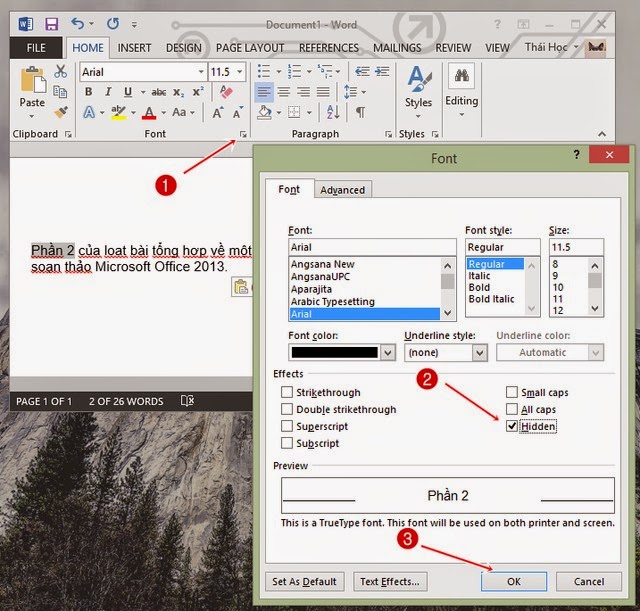Screen dimensions: 640x611
Task: Switch to the Advanced tab in Font dialog
Action: coord(342,190)
